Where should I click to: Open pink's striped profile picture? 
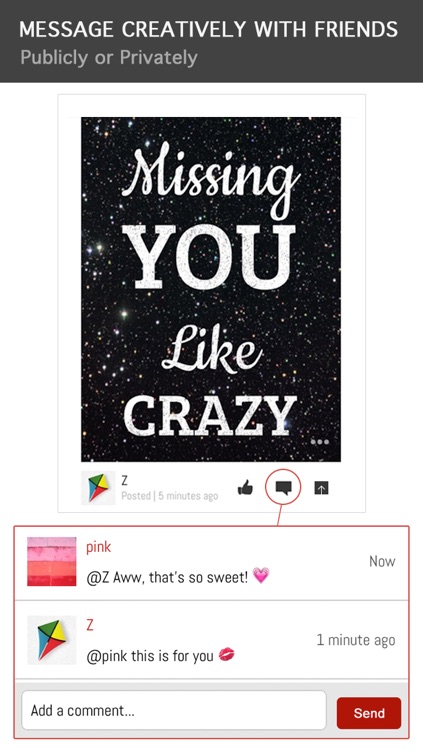pyautogui.click(x=52, y=561)
